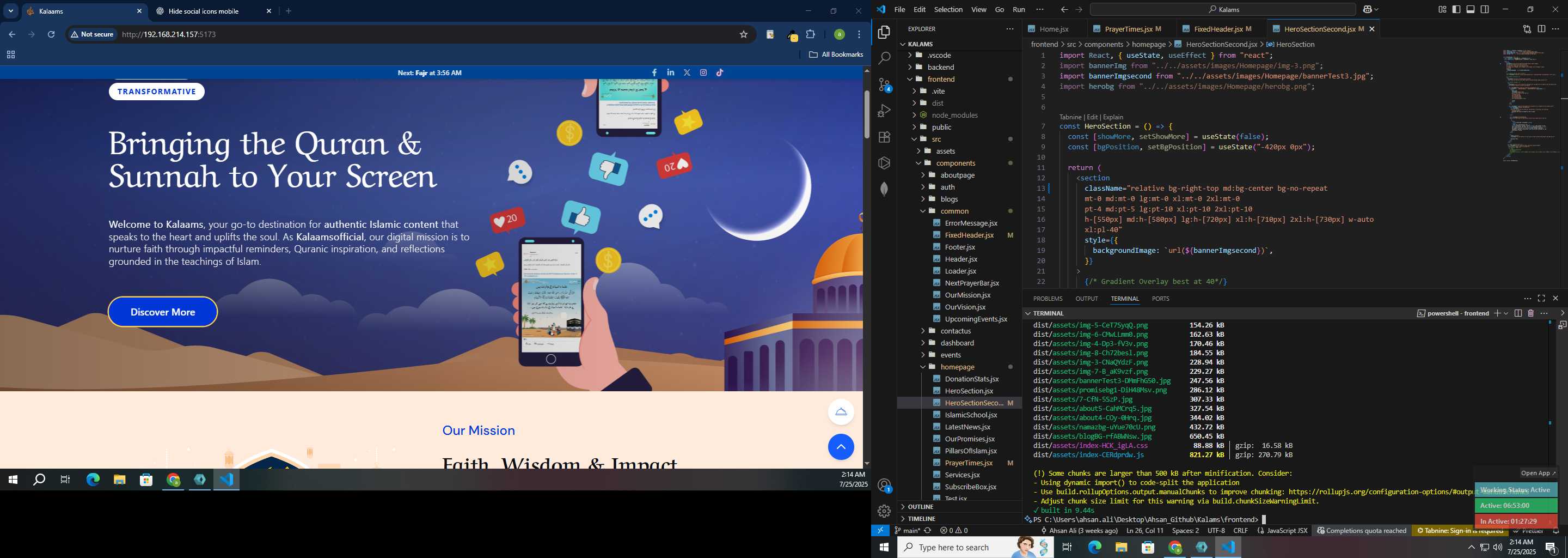Open Source Control view with badge 4

[x=884, y=84]
